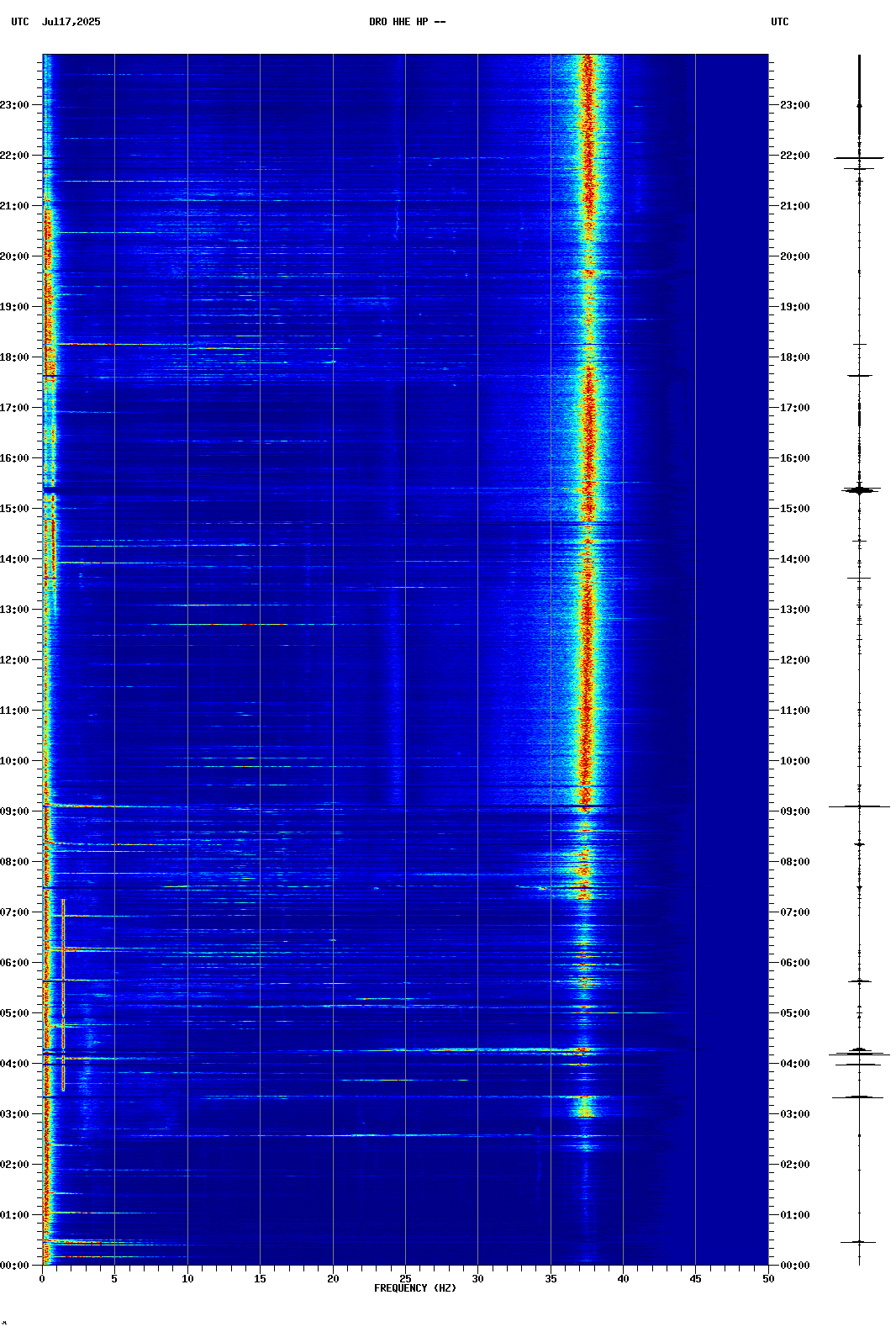Click "00:00" on the right time axis
The height and width of the screenshot is (1332, 896).
[x=795, y=1266]
